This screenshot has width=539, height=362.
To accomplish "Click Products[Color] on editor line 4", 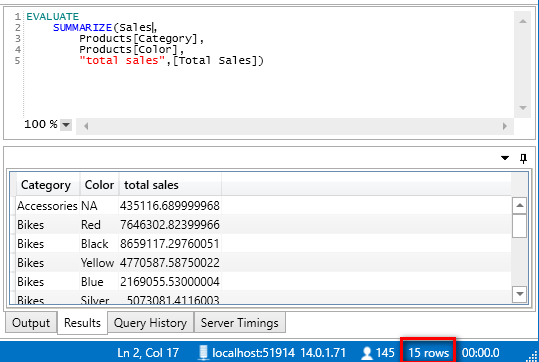I will (x=129, y=50).
